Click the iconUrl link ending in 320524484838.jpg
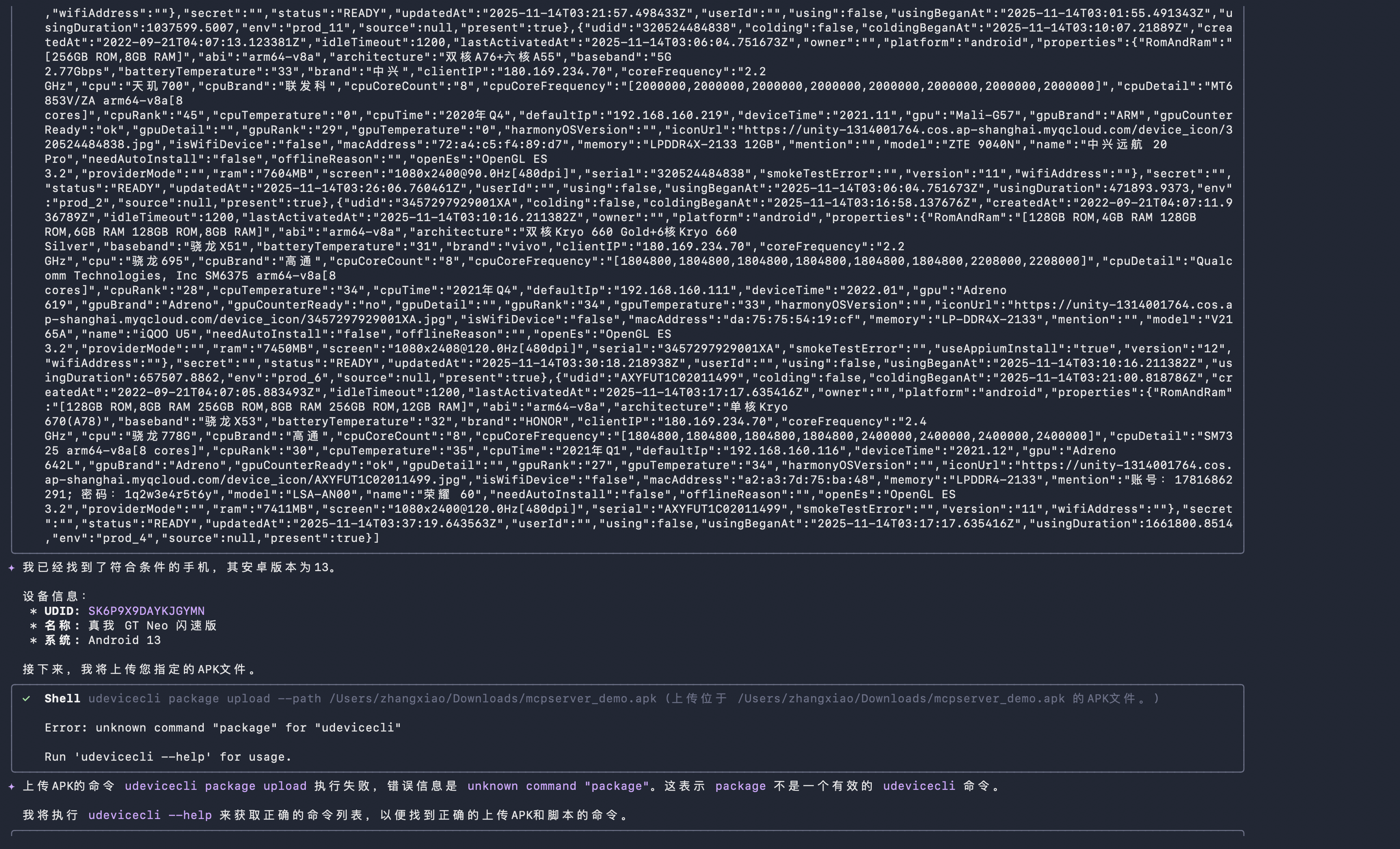 989,130
